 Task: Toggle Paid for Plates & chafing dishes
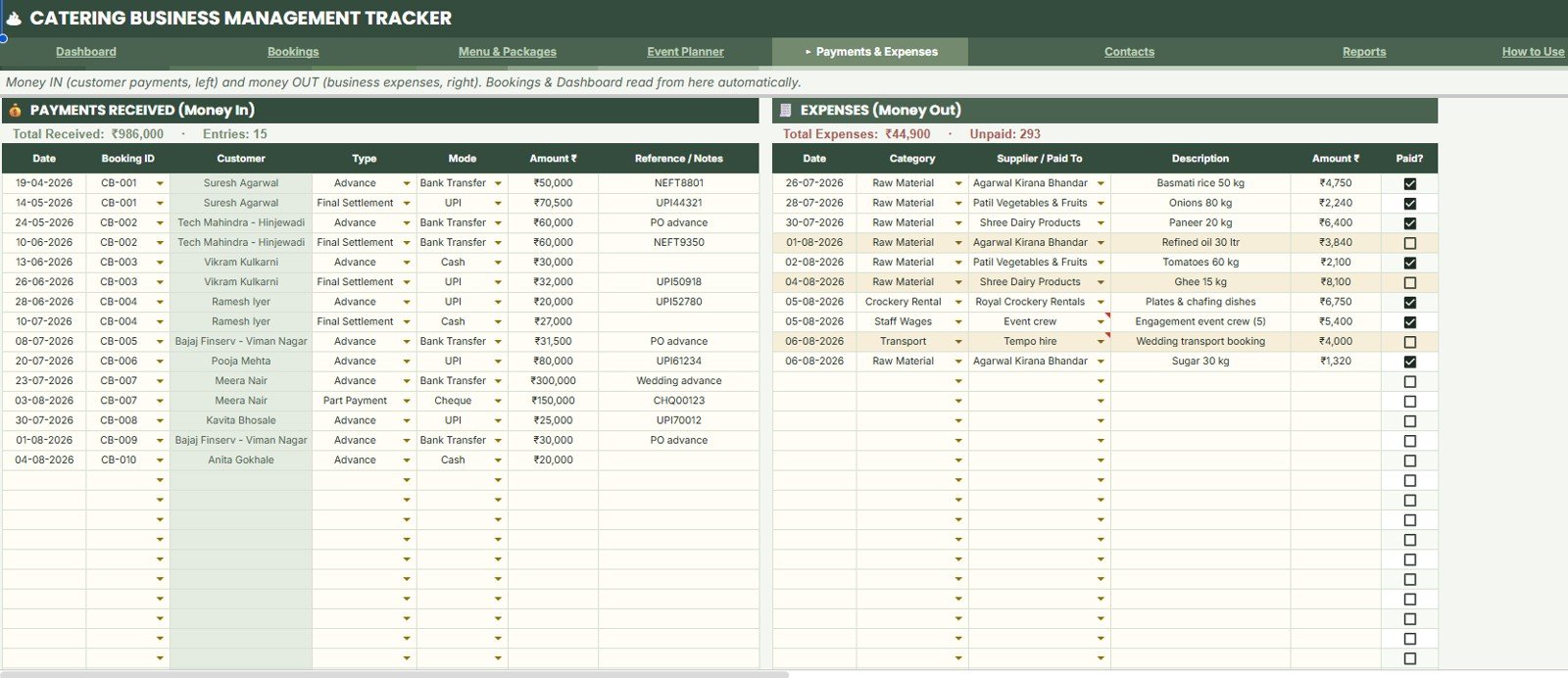click(x=1409, y=302)
